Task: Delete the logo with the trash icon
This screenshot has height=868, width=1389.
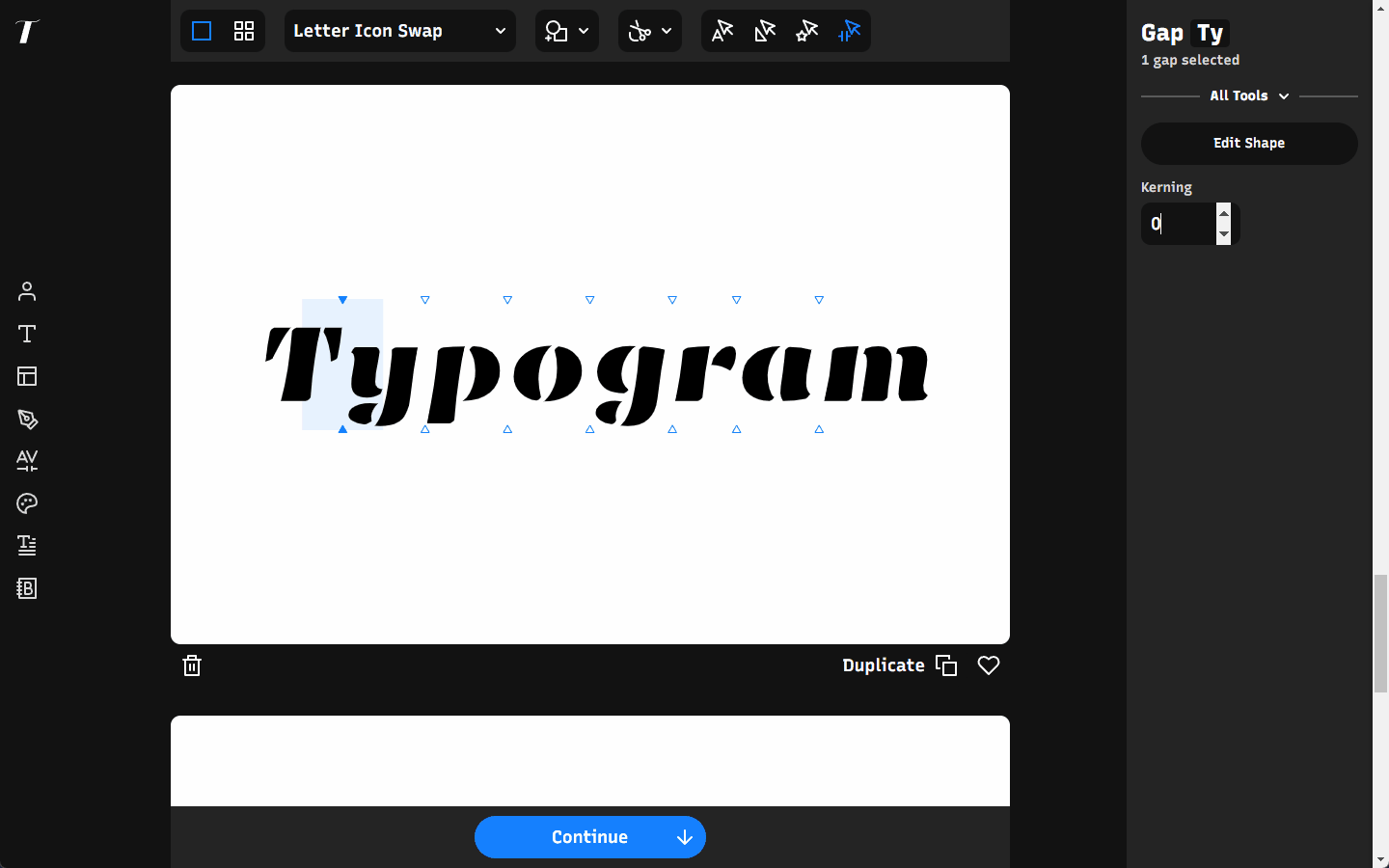Action: 192,665
